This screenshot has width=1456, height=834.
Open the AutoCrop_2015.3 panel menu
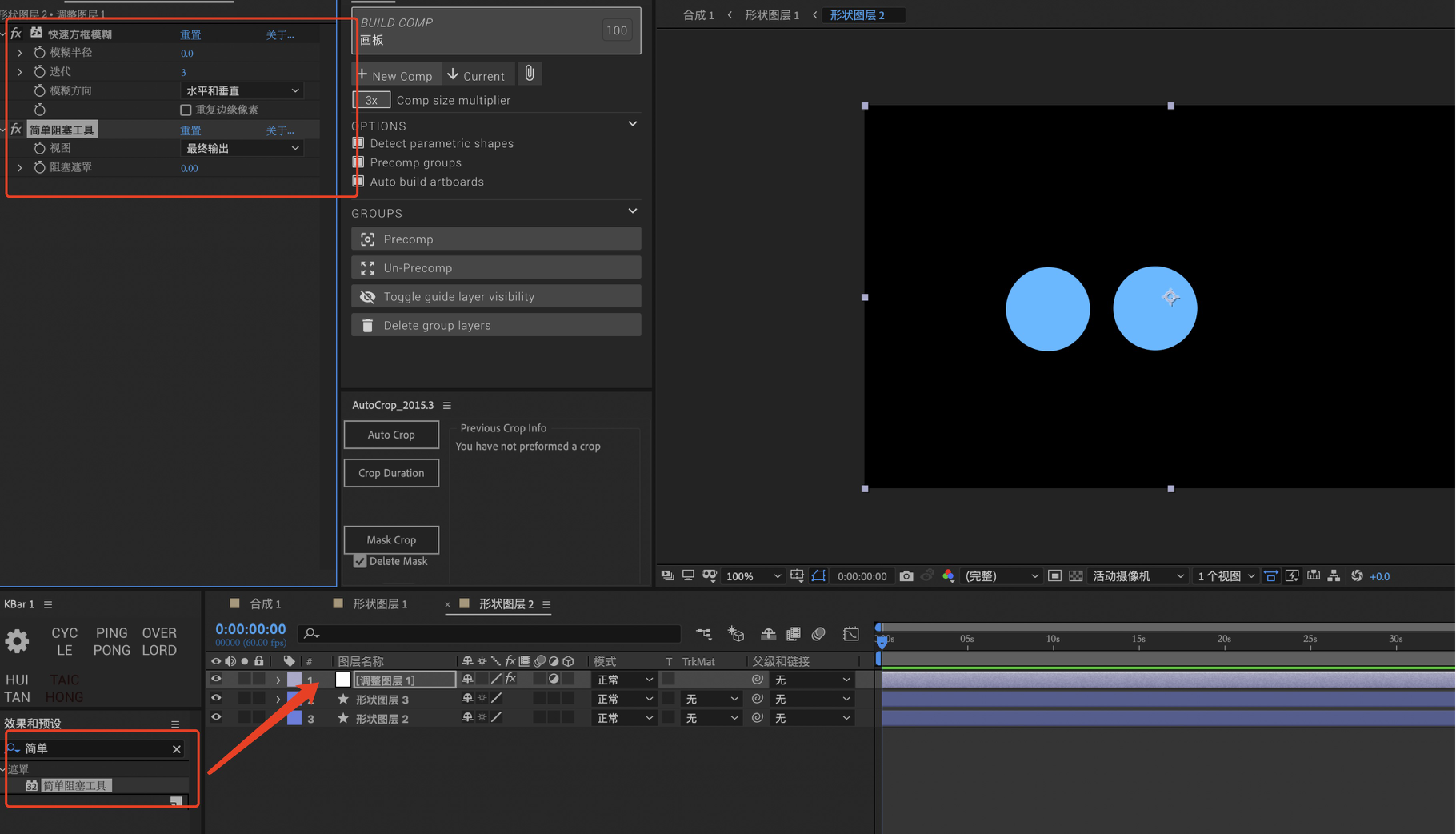(447, 406)
